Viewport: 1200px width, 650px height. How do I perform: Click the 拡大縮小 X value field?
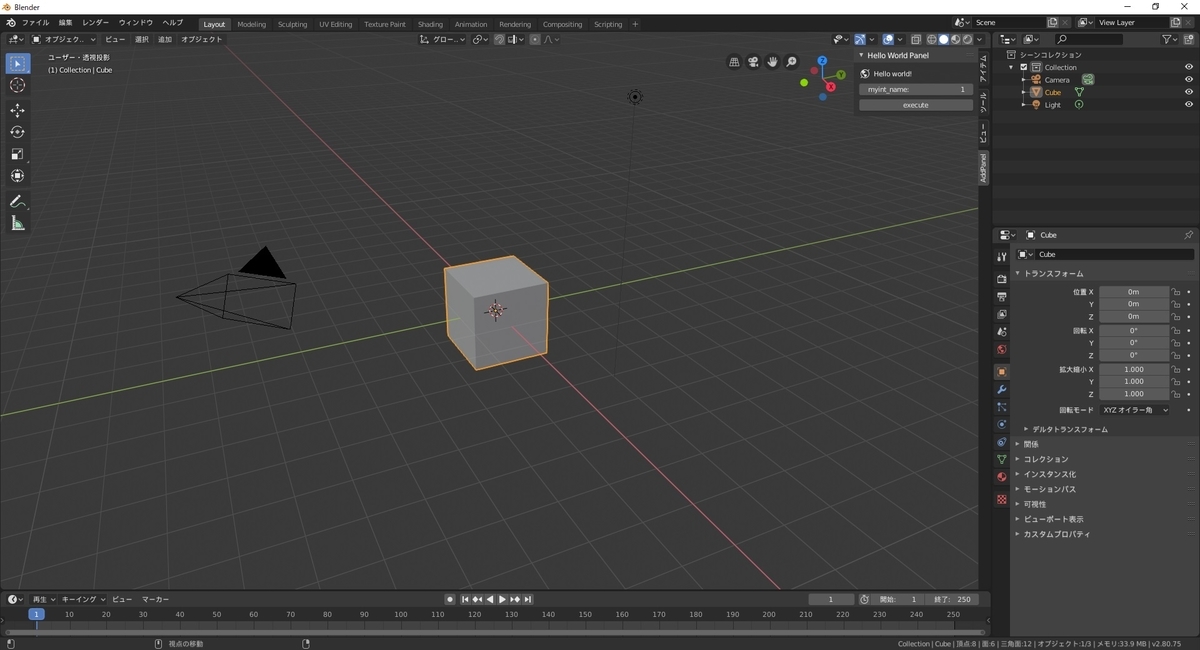(1134, 369)
